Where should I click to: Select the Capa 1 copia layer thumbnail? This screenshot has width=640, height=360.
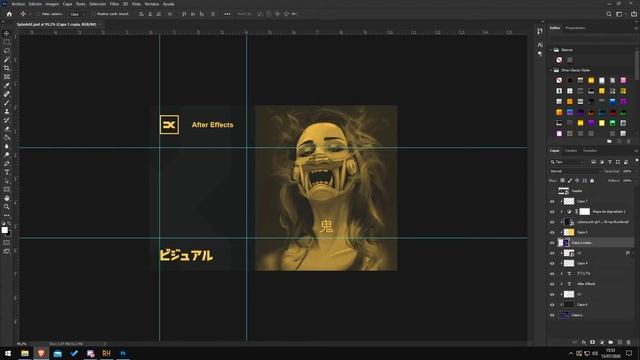point(564,242)
